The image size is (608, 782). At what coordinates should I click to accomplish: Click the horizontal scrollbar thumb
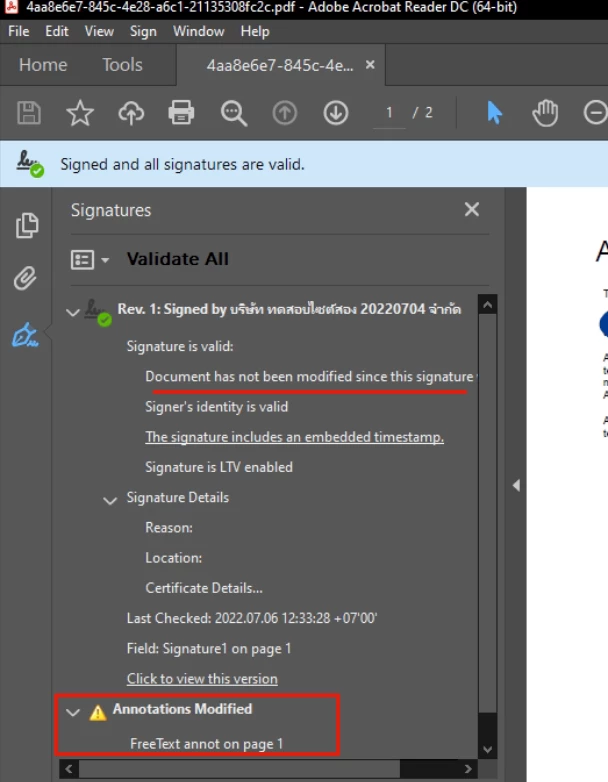pos(239,769)
